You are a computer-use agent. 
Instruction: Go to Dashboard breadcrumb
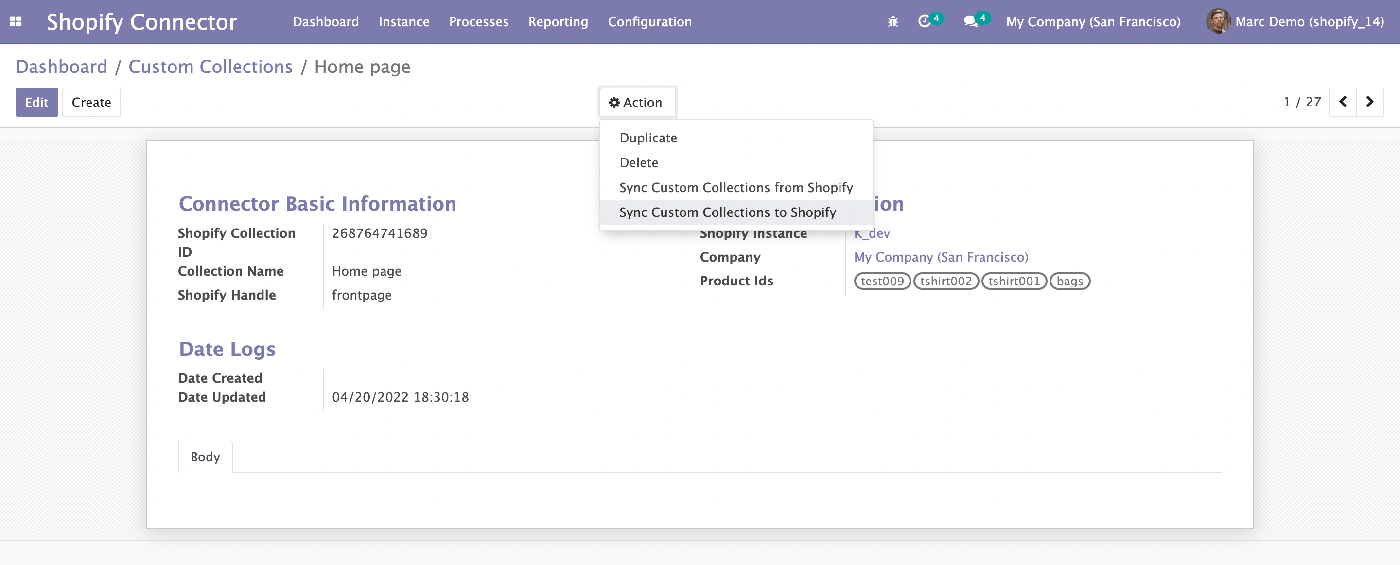(x=61, y=67)
